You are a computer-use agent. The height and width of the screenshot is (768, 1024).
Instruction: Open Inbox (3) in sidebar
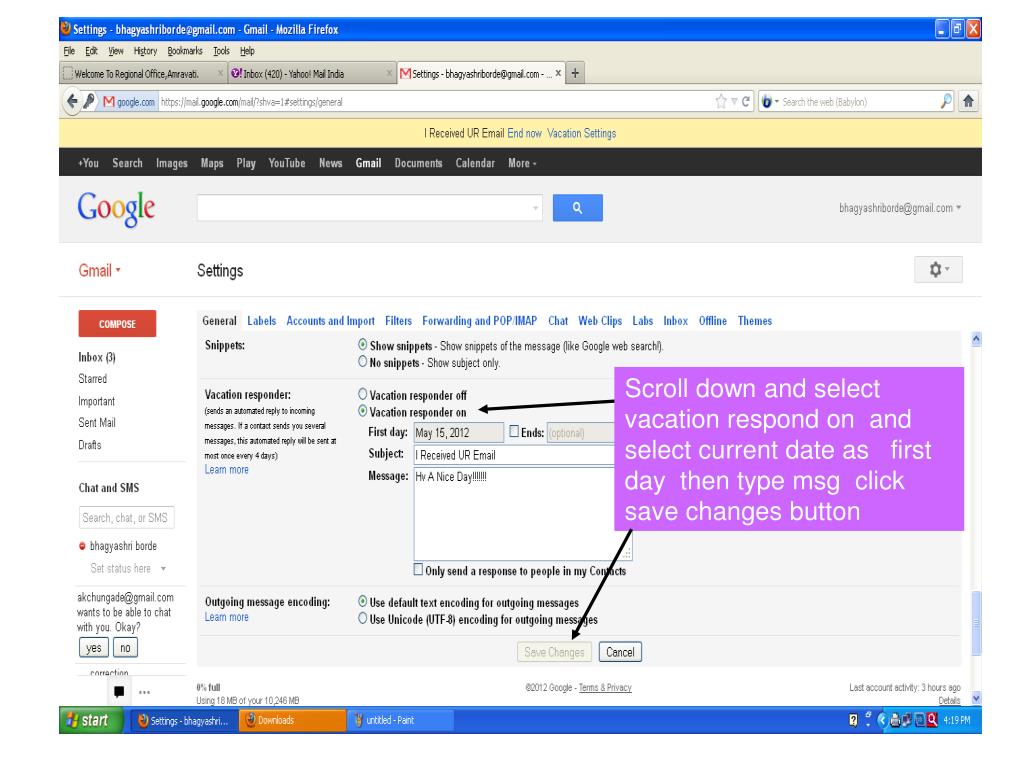[x=97, y=357]
